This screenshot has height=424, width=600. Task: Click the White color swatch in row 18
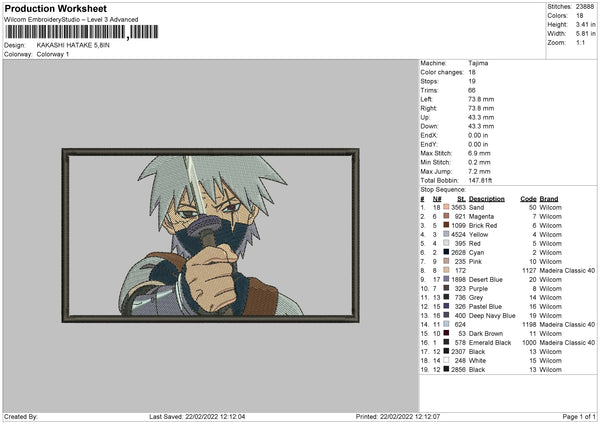[x=446, y=360]
